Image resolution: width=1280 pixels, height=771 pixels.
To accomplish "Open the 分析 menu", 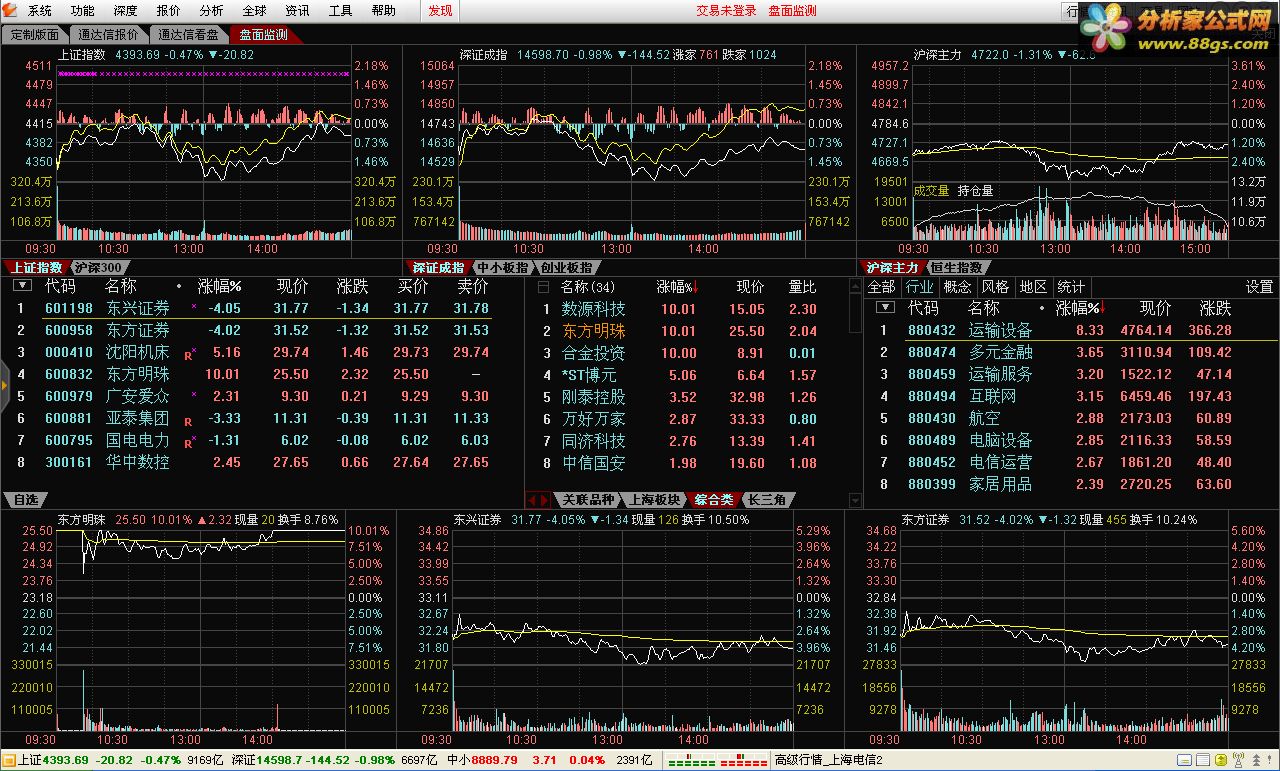I will point(211,11).
